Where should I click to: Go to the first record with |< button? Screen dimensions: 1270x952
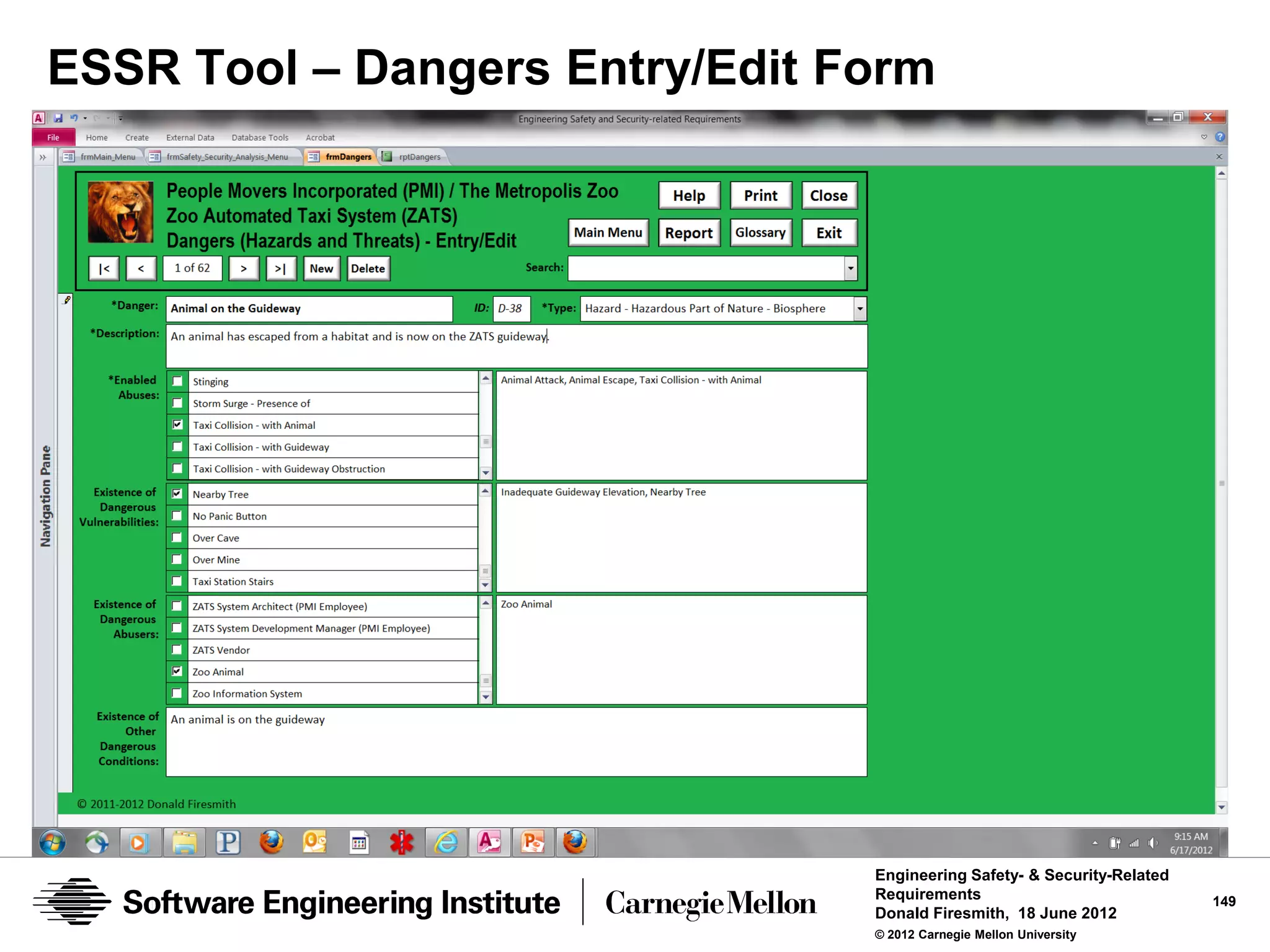click(x=104, y=268)
